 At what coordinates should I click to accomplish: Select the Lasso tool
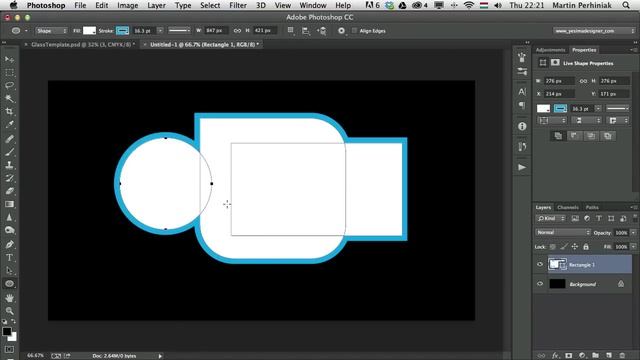coord(9,85)
